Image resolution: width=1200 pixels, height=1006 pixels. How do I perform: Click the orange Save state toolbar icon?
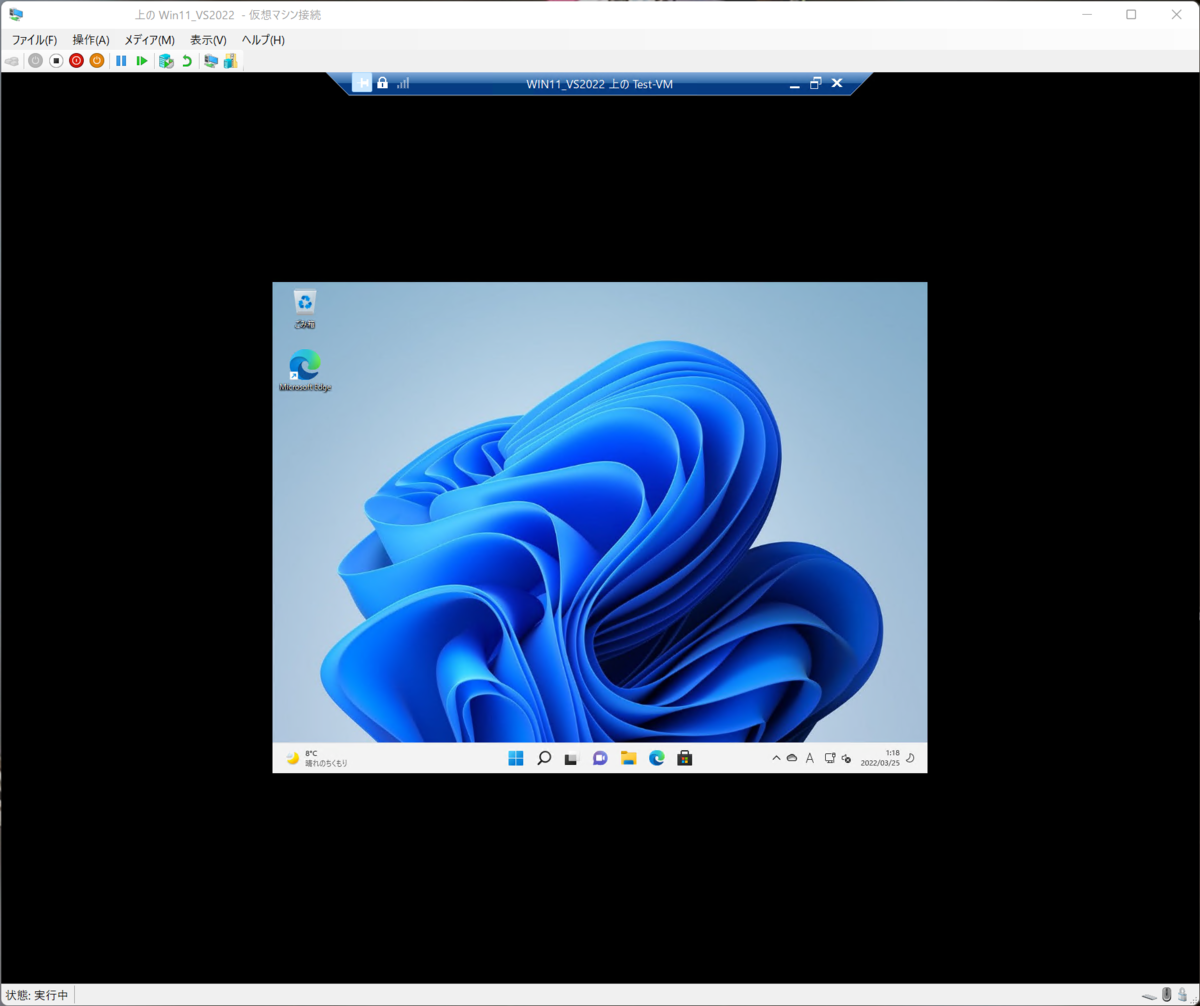(97, 61)
